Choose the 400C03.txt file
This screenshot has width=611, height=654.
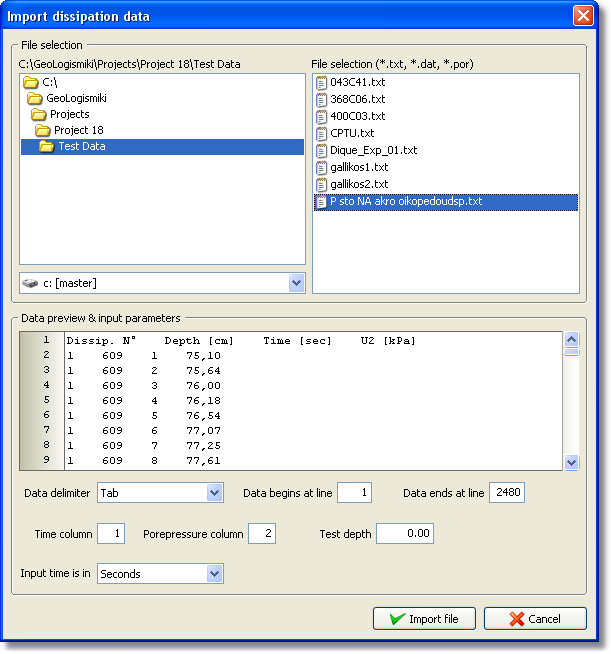(x=357, y=116)
